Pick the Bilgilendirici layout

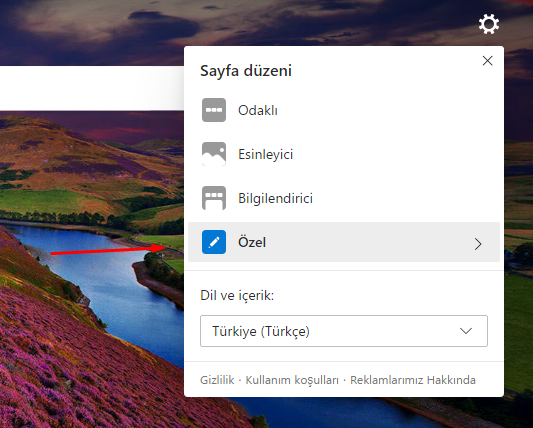point(344,198)
